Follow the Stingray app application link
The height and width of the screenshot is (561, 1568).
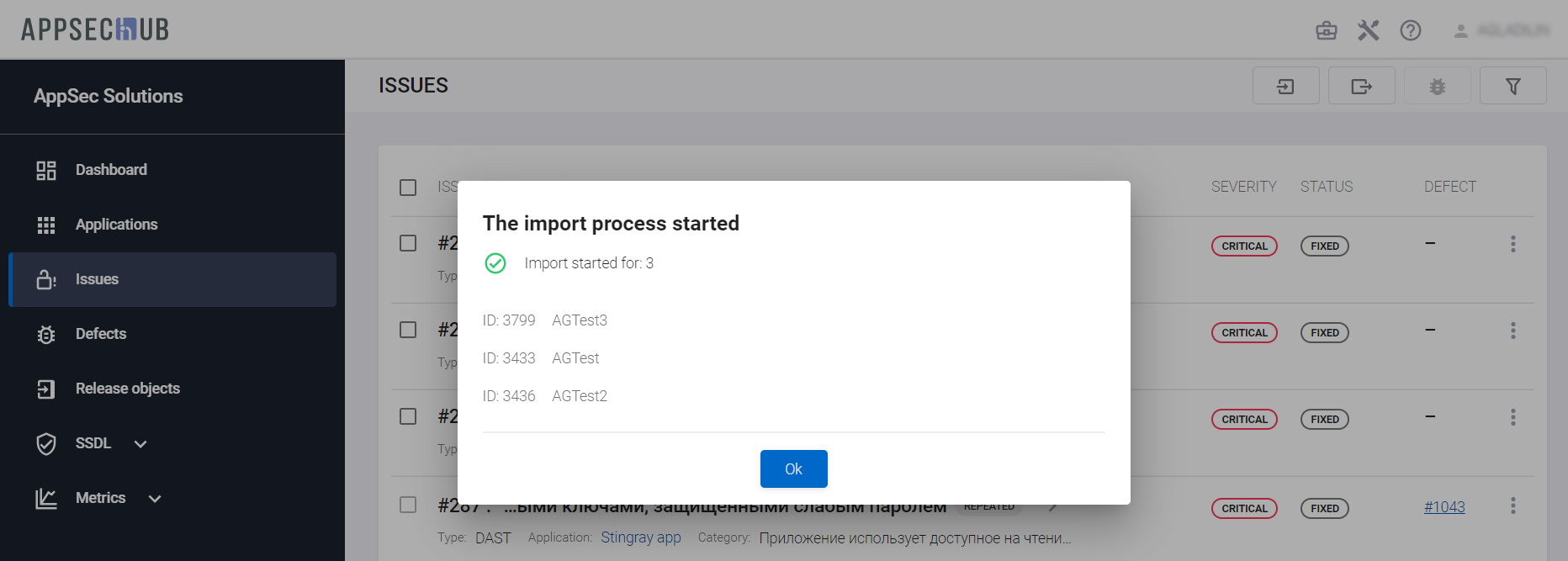(640, 537)
